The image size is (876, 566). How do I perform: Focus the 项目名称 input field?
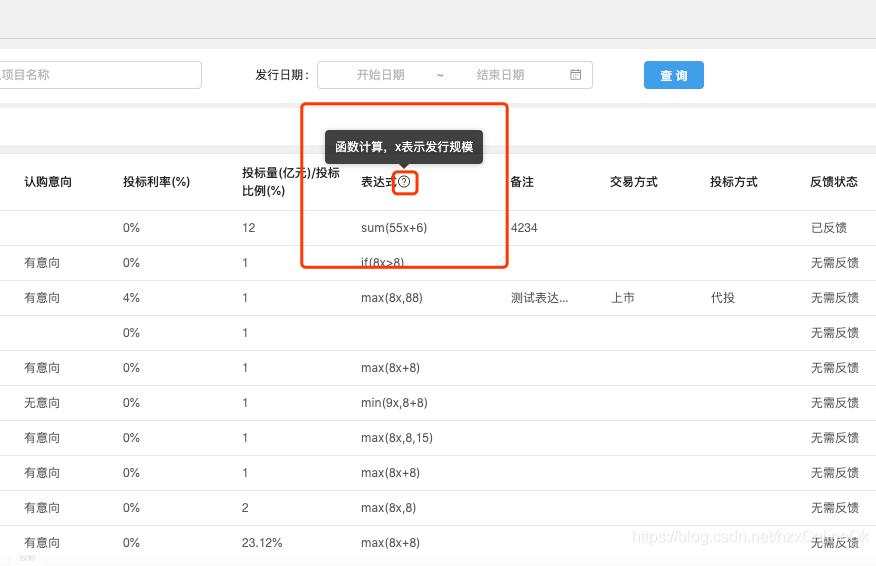[x=100, y=75]
